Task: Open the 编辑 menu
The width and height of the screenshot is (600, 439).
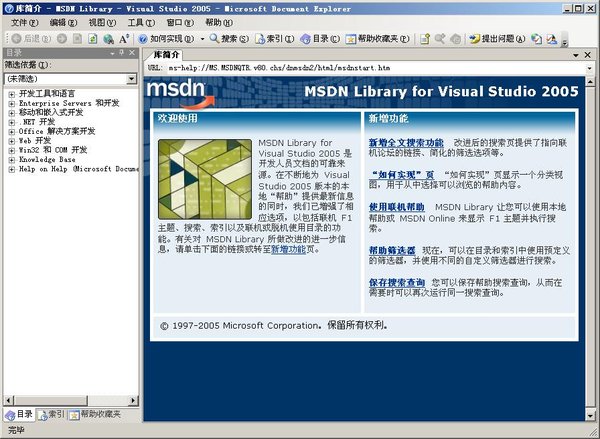Action: (x=63, y=23)
